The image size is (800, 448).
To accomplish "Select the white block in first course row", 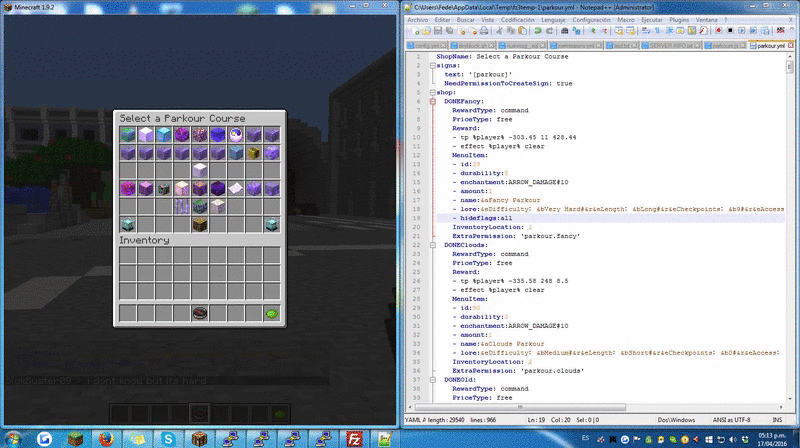I will coord(146,135).
